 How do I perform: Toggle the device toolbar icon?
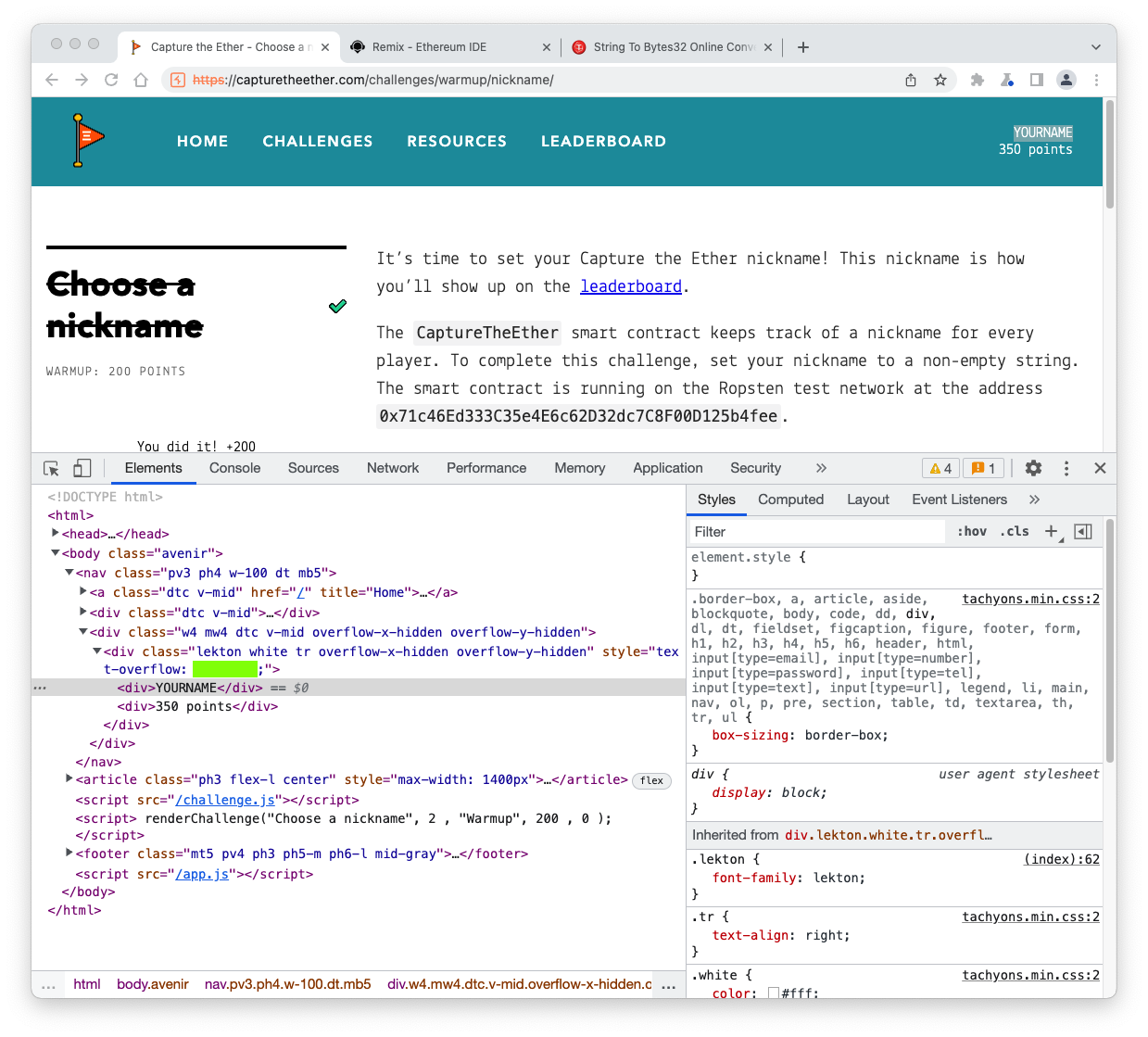82,469
